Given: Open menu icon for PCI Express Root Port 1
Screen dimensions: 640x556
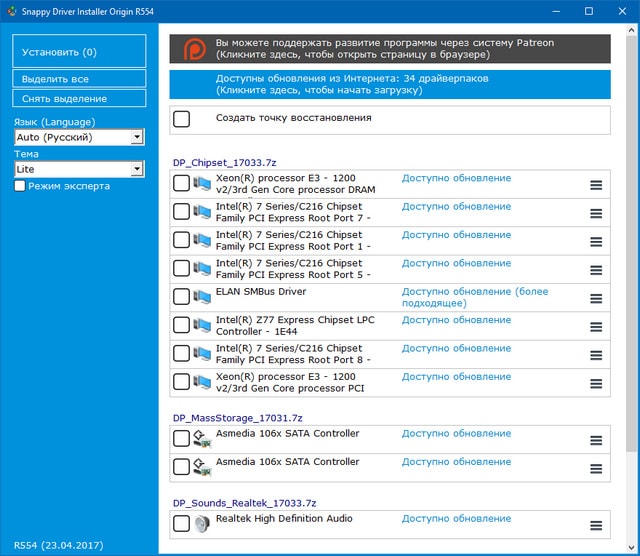Looking at the screenshot, I should [x=596, y=241].
